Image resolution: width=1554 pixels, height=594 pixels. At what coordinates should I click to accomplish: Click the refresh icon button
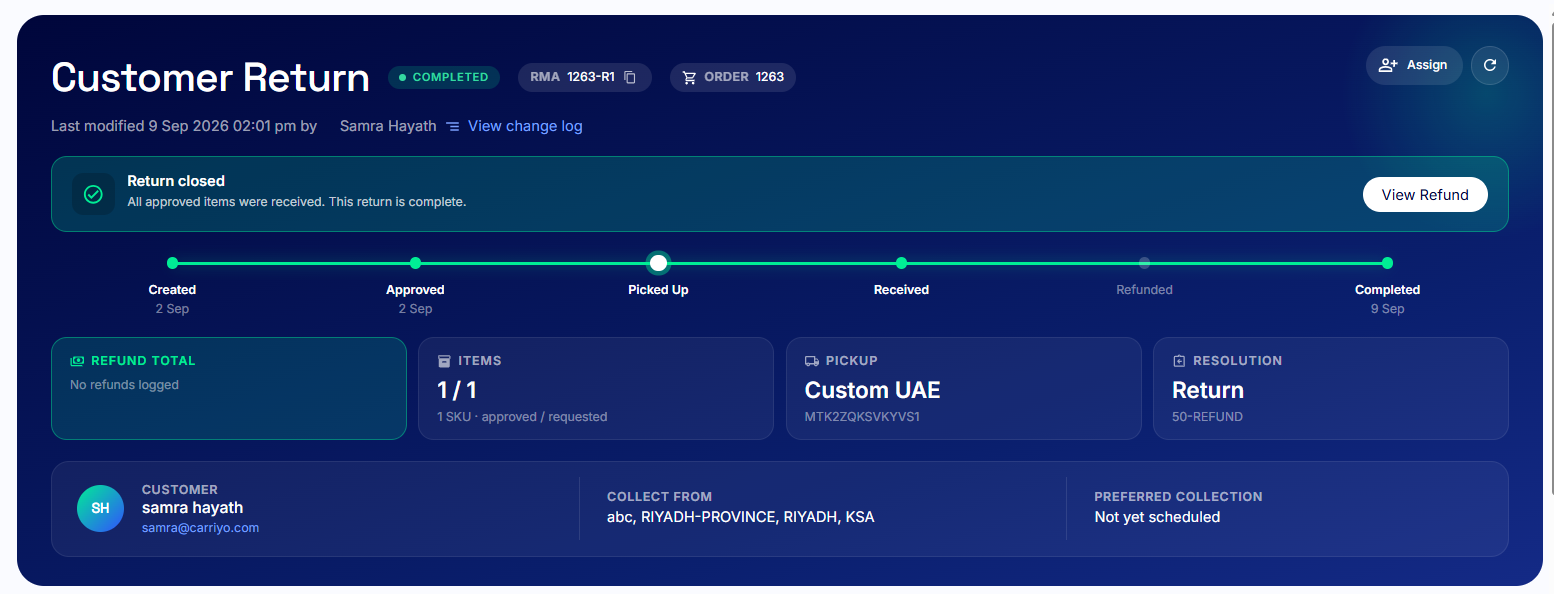click(x=1490, y=65)
